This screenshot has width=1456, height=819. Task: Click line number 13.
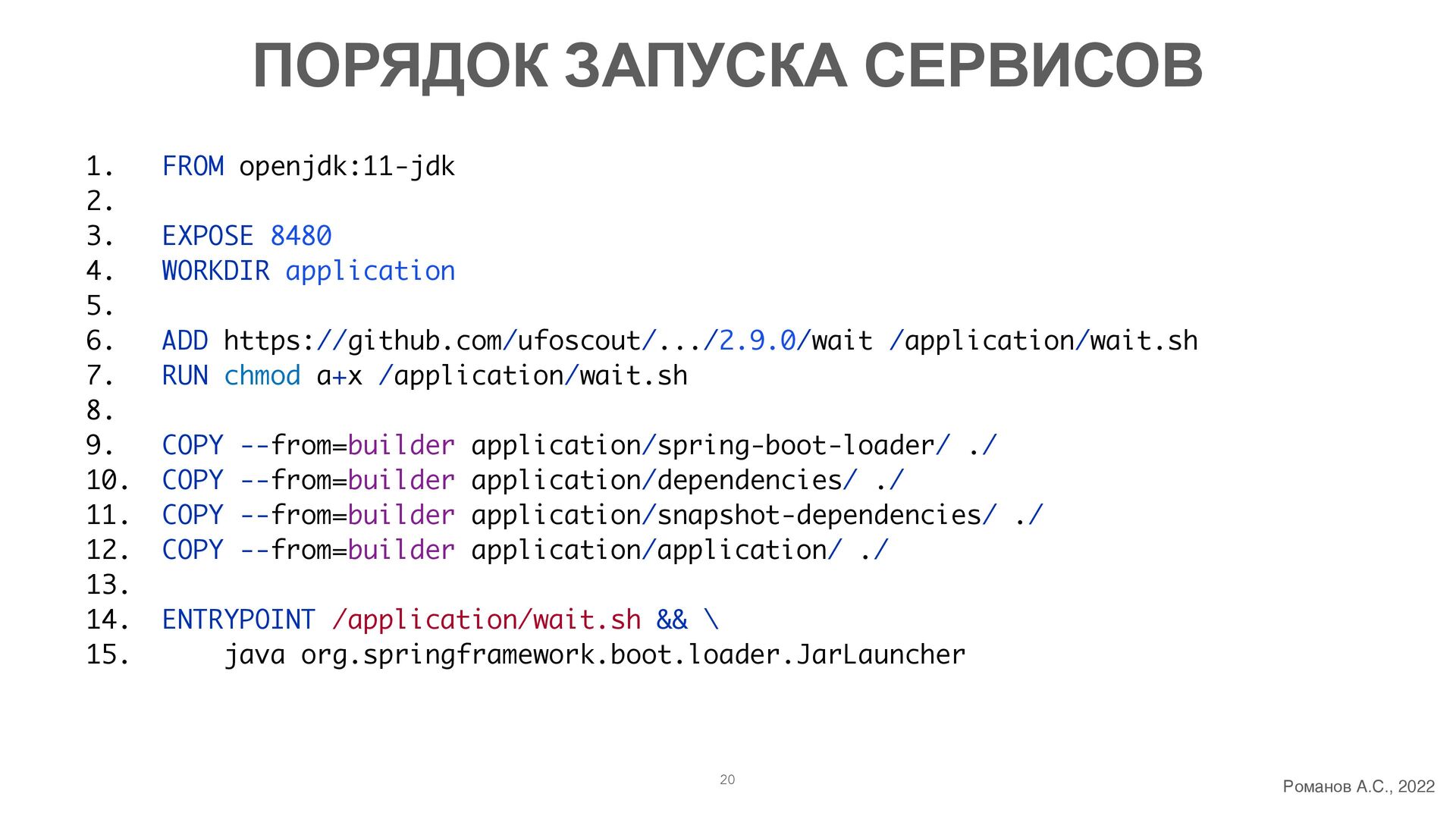pos(108,585)
